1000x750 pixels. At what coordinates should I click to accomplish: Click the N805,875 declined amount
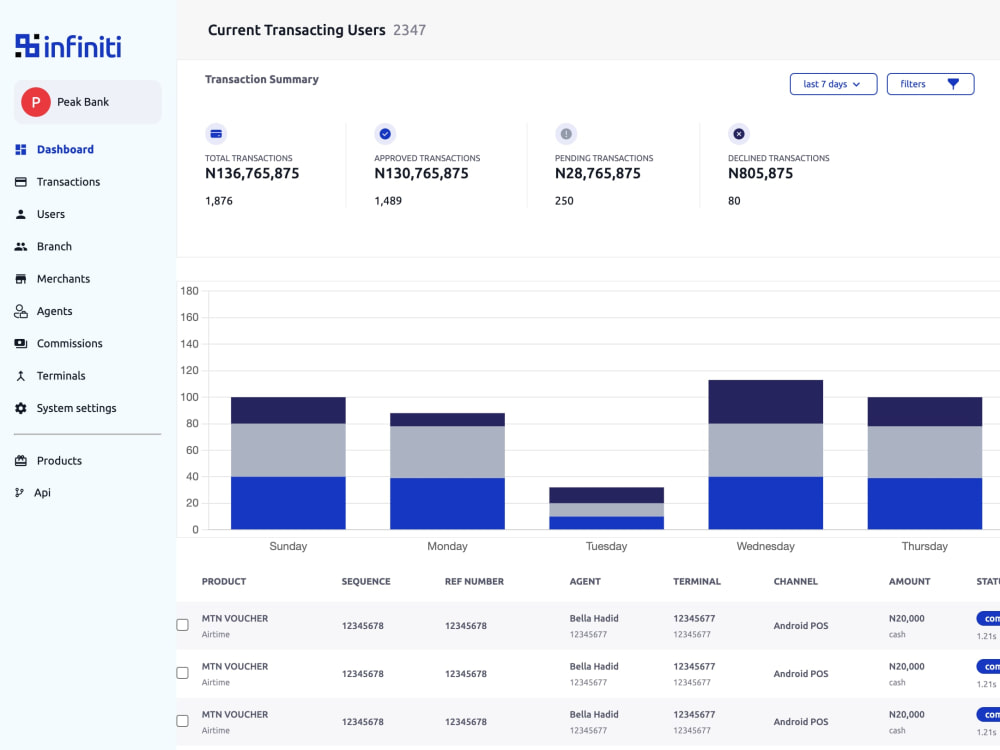click(x=761, y=173)
